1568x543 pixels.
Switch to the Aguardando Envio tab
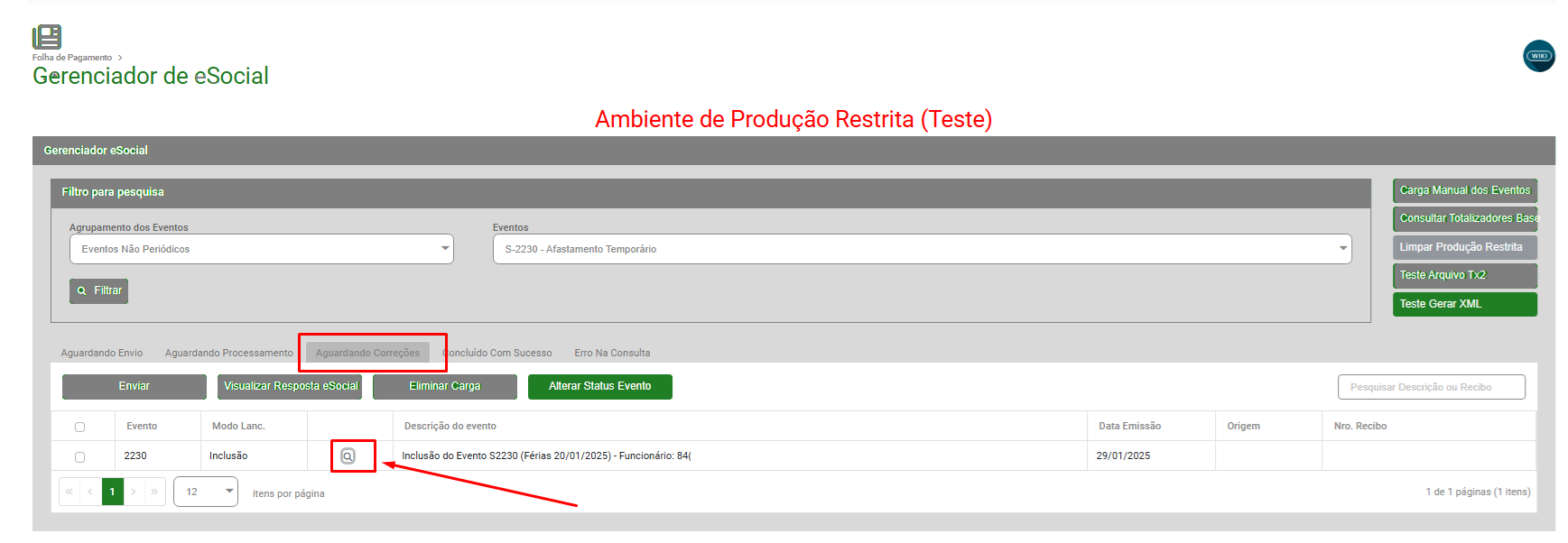click(x=102, y=353)
